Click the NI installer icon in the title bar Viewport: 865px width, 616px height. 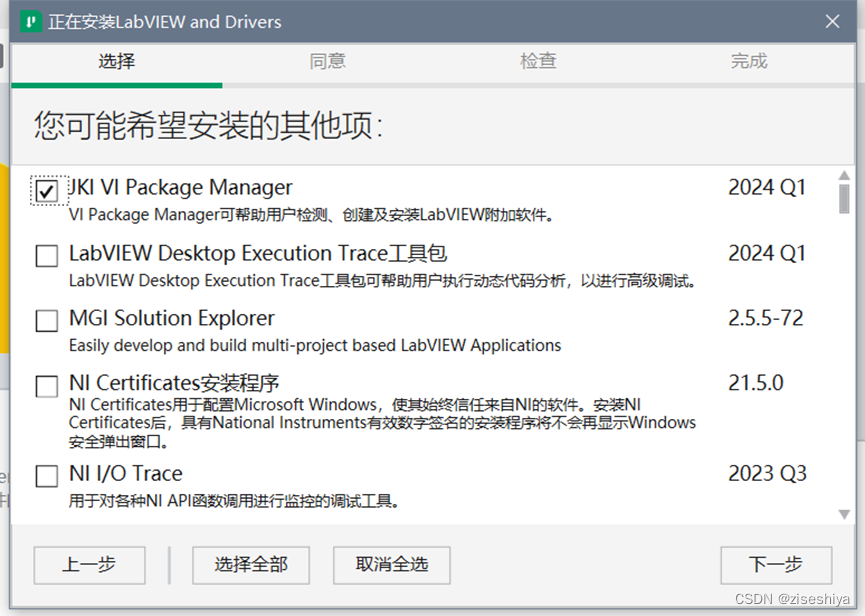click(x=28, y=21)
